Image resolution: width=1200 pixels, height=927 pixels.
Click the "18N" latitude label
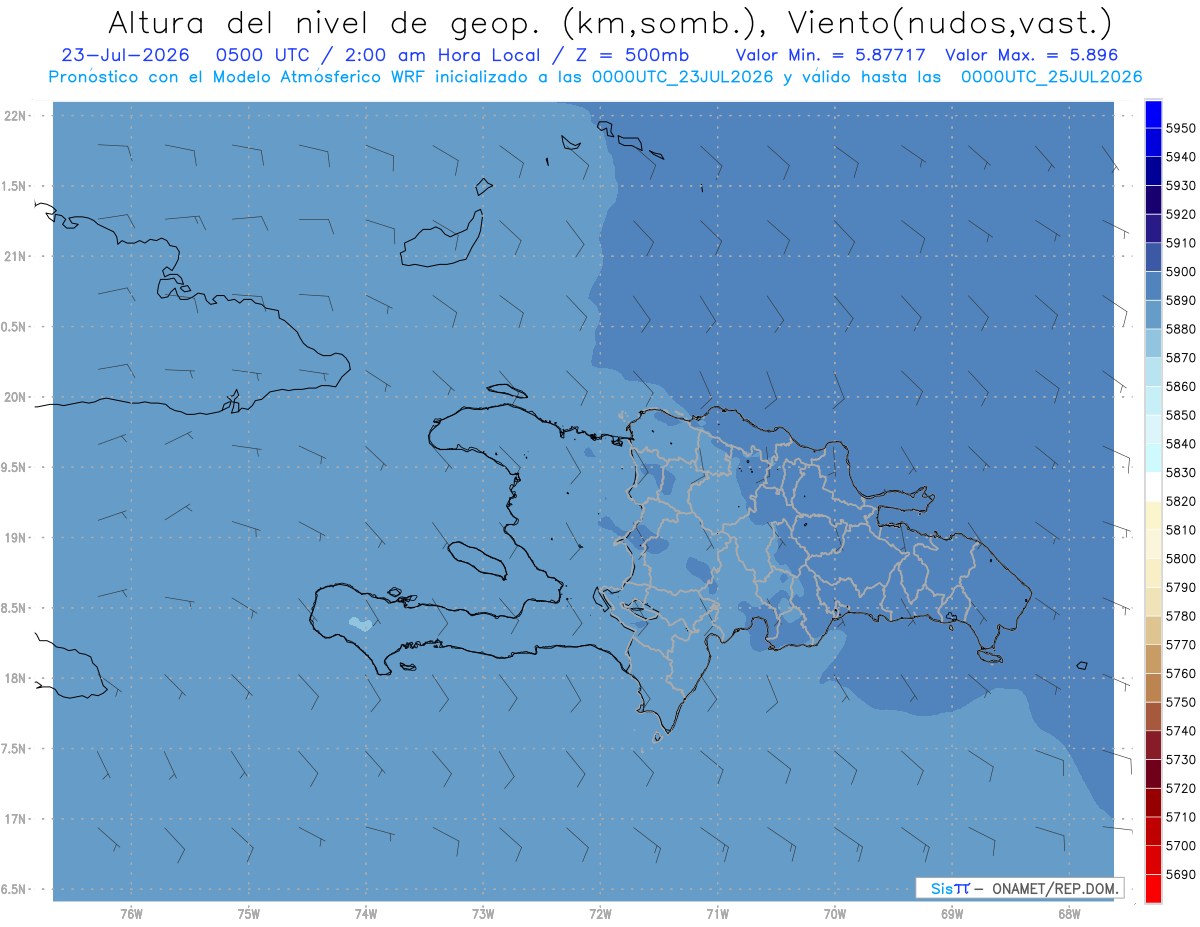point(14,678)
